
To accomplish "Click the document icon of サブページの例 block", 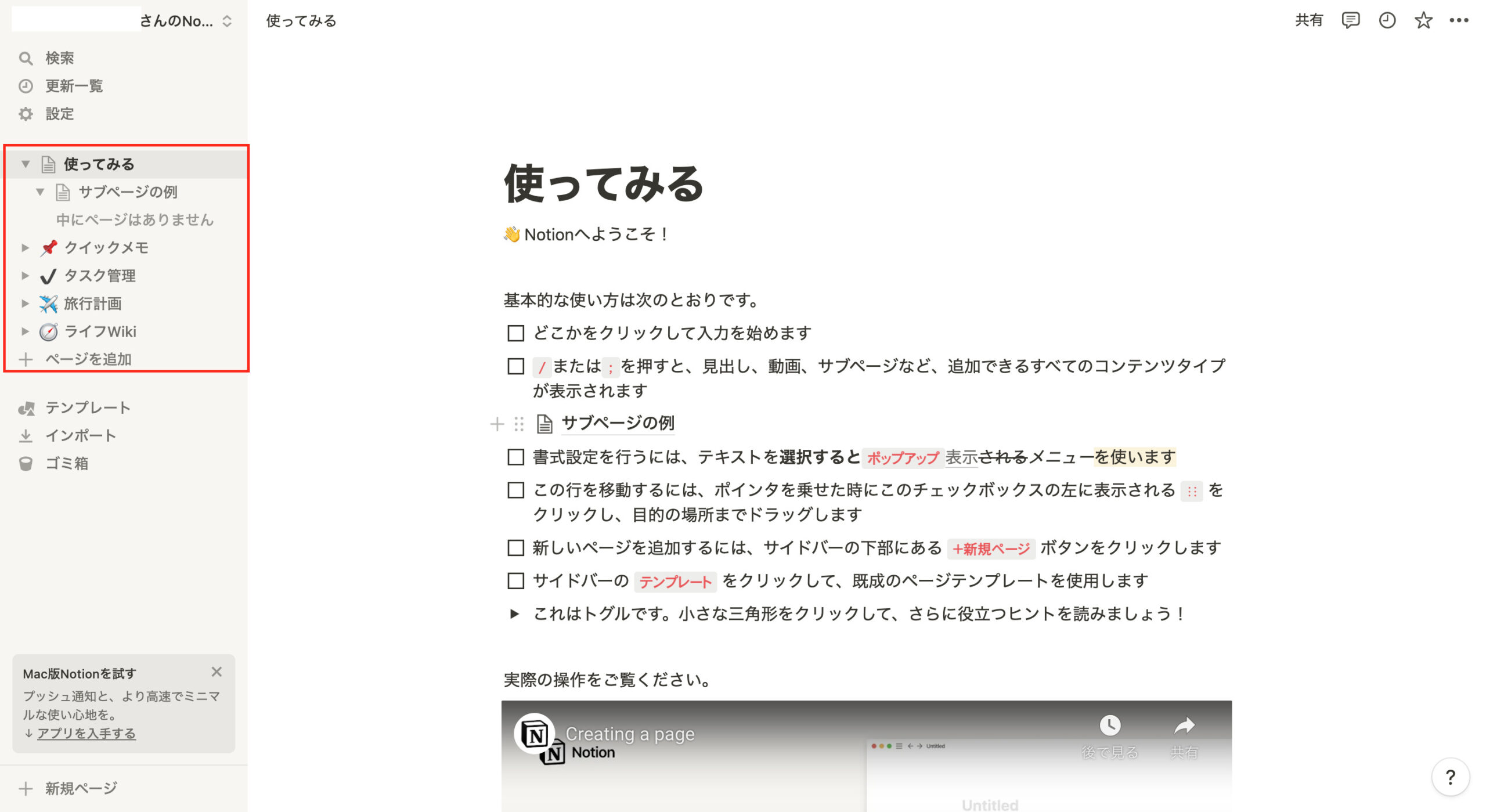I will point(544,424).
